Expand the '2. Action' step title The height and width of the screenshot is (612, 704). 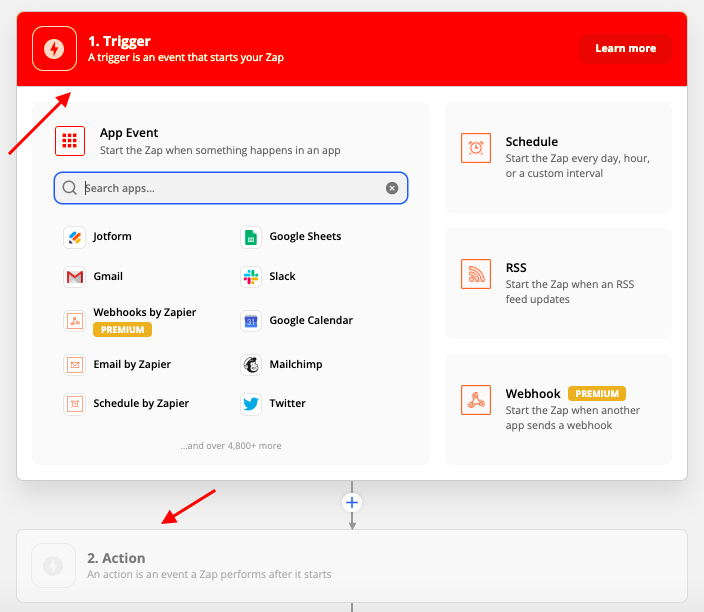[116, 558]
